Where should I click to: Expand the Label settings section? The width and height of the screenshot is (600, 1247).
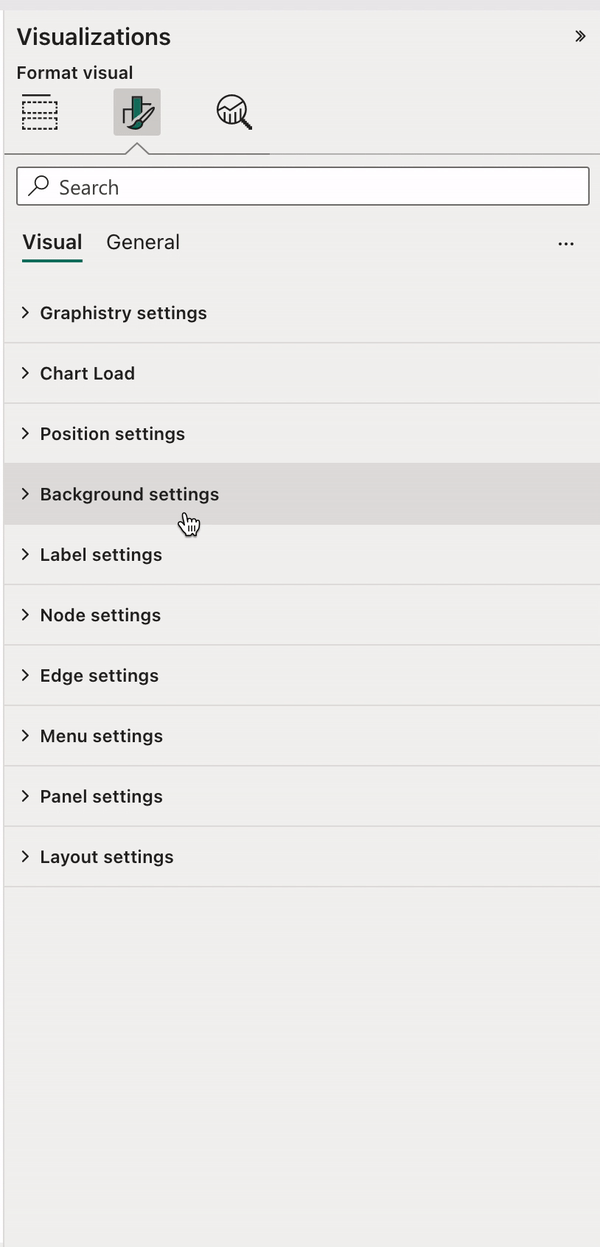click(101, 555)
